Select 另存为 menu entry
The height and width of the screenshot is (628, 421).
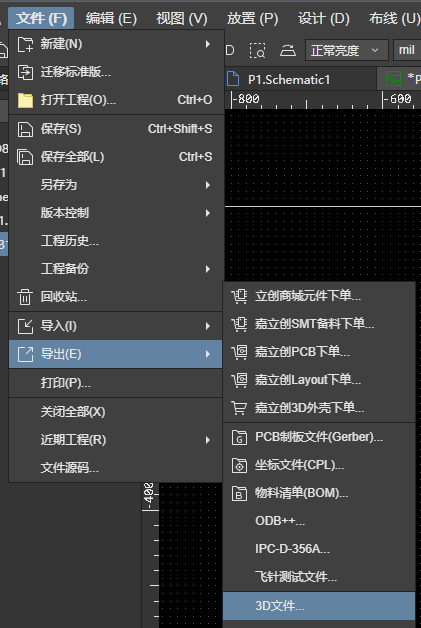coord(116,185)
